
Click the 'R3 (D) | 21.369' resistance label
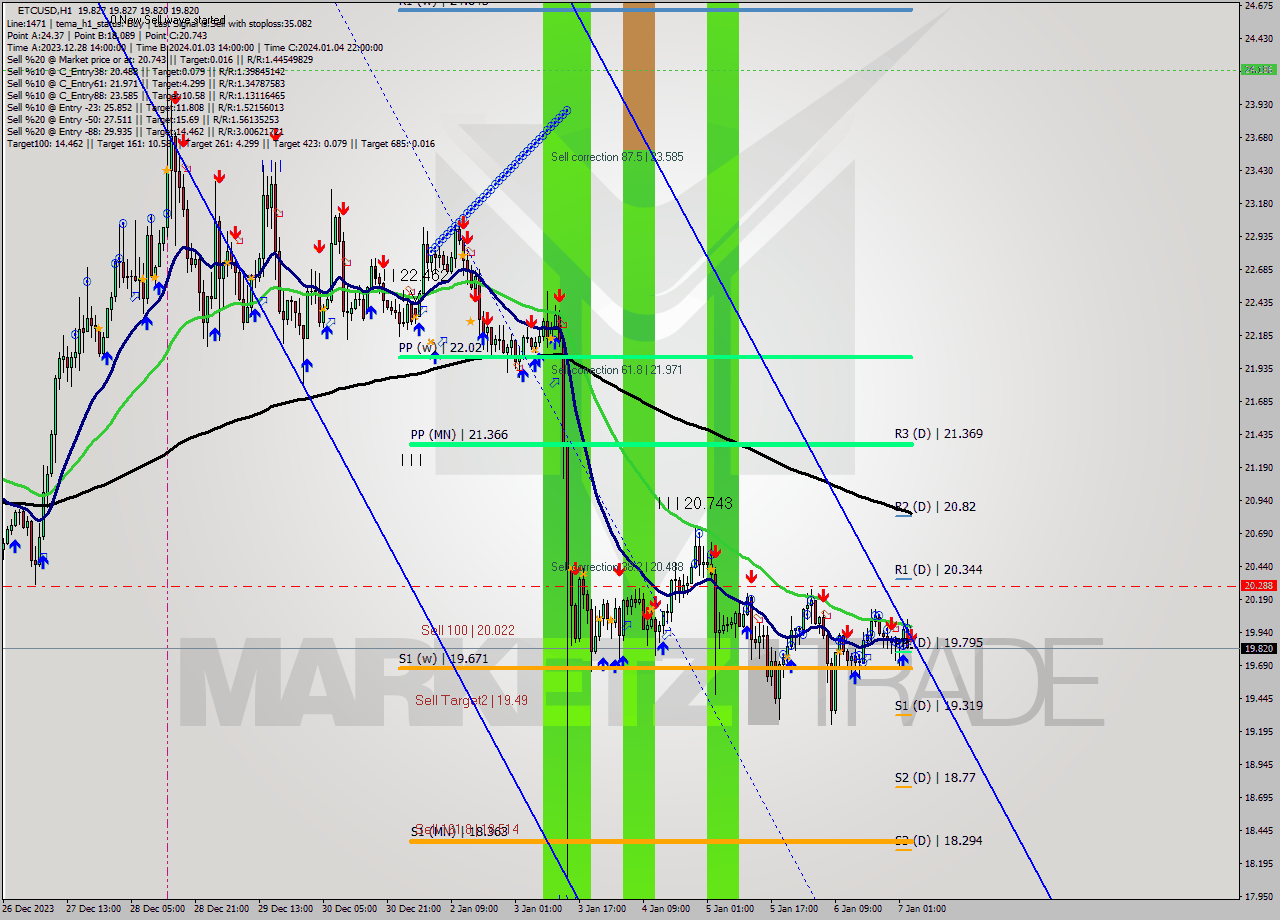[938, 434]
